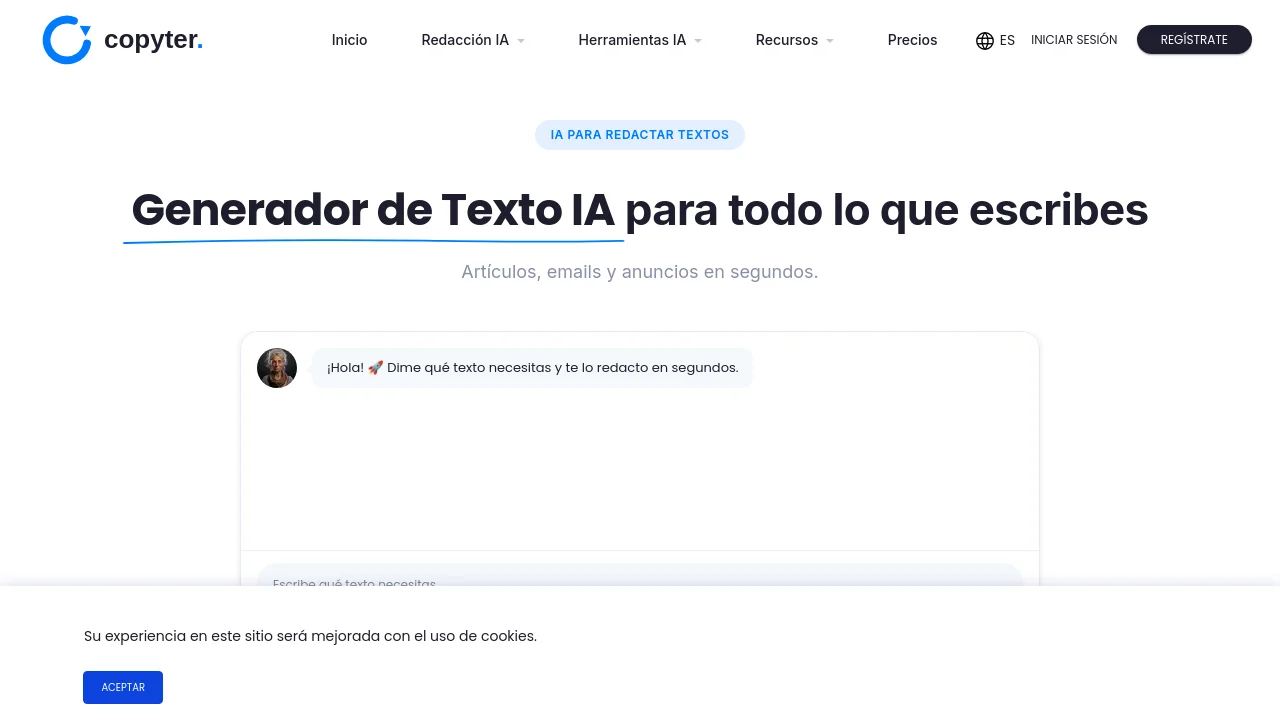This screenshot has width=1280, height=720.
Task: Expand the Redacción IA dropdown
Action: (x=473, y=40)
